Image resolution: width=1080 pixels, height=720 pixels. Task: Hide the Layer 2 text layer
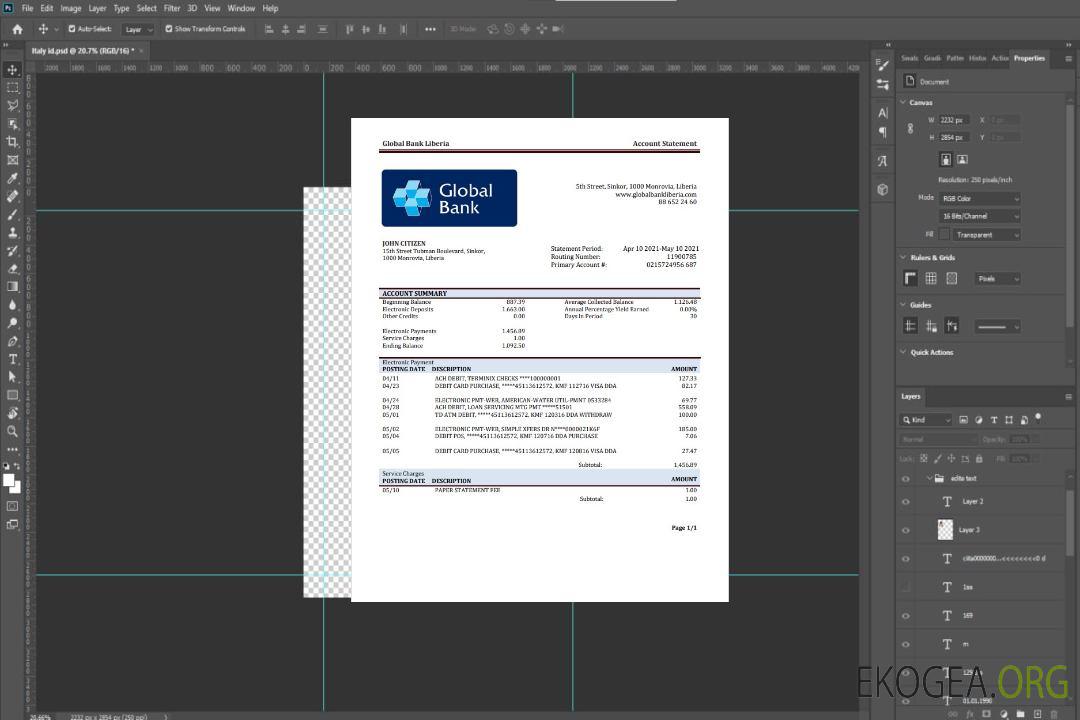[x=906, y=502]
